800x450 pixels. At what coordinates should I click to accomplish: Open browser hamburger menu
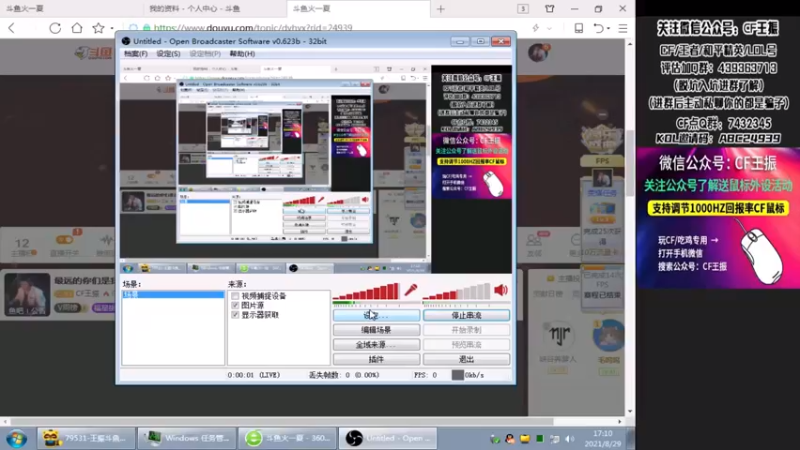point(623,29)
